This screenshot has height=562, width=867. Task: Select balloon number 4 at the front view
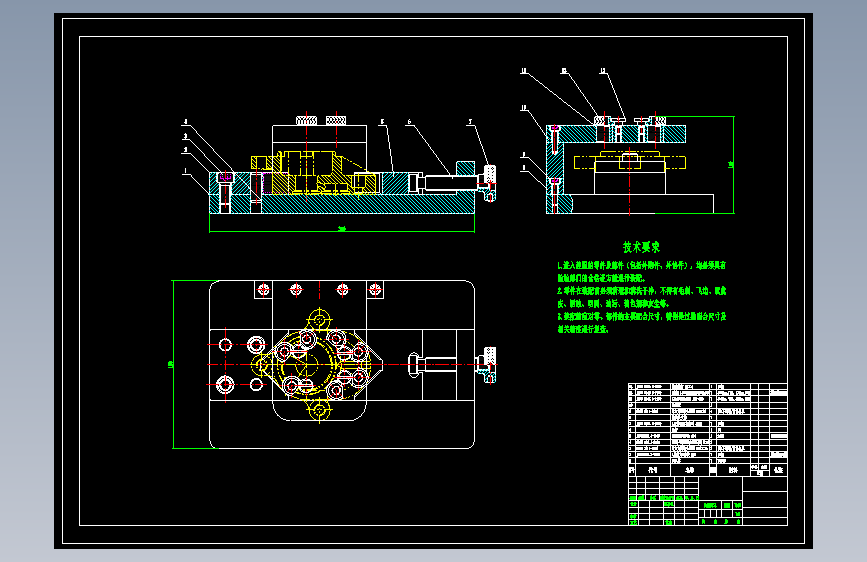point(185,122)
